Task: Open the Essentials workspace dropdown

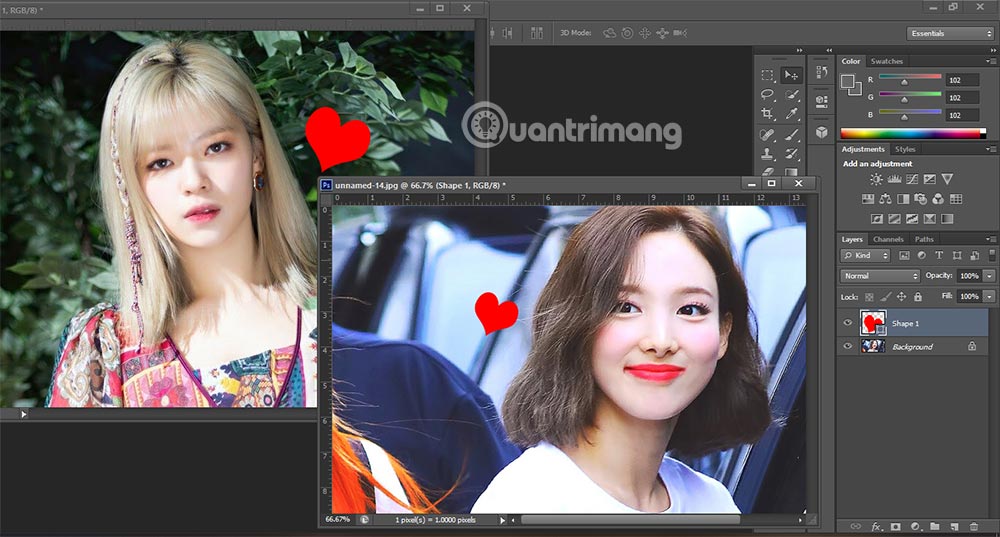Action: pyautogui.click(x=950, y=33)
